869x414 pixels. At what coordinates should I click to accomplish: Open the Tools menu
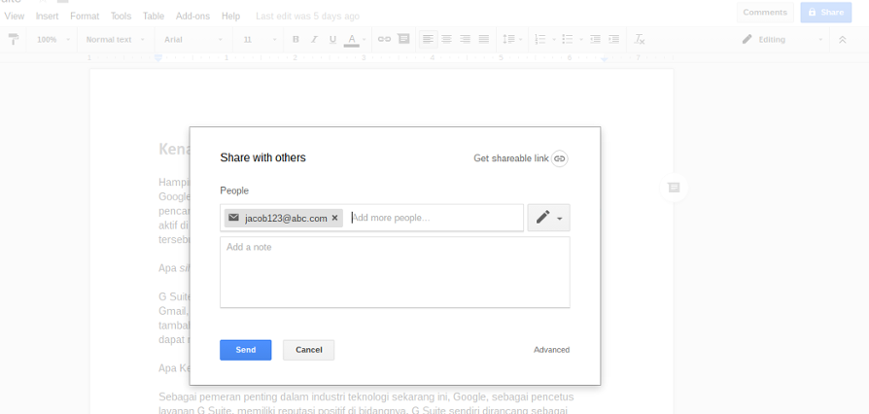(x=121, y=16)
